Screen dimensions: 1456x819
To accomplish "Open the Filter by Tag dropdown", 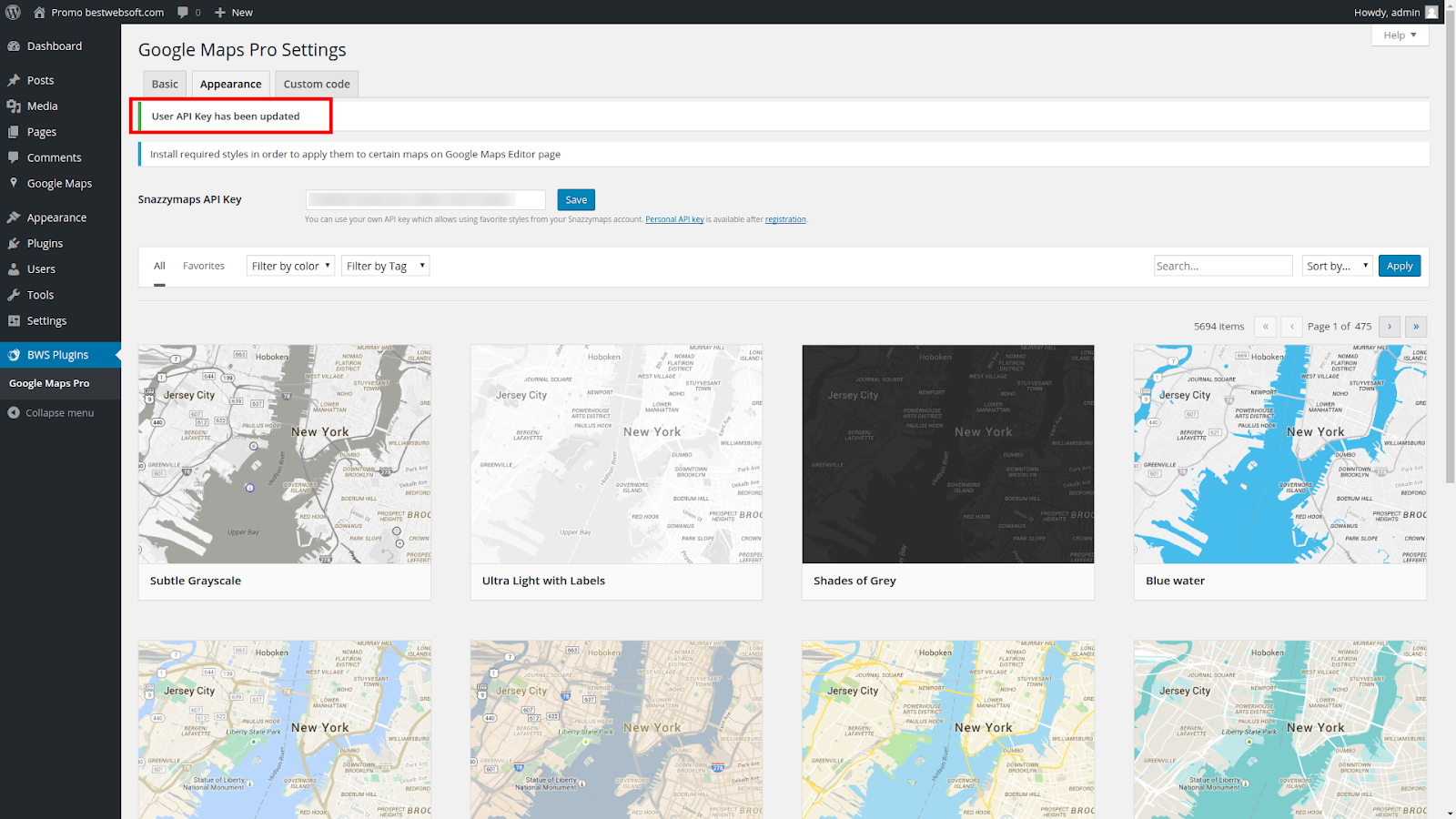I will point(385,266).
